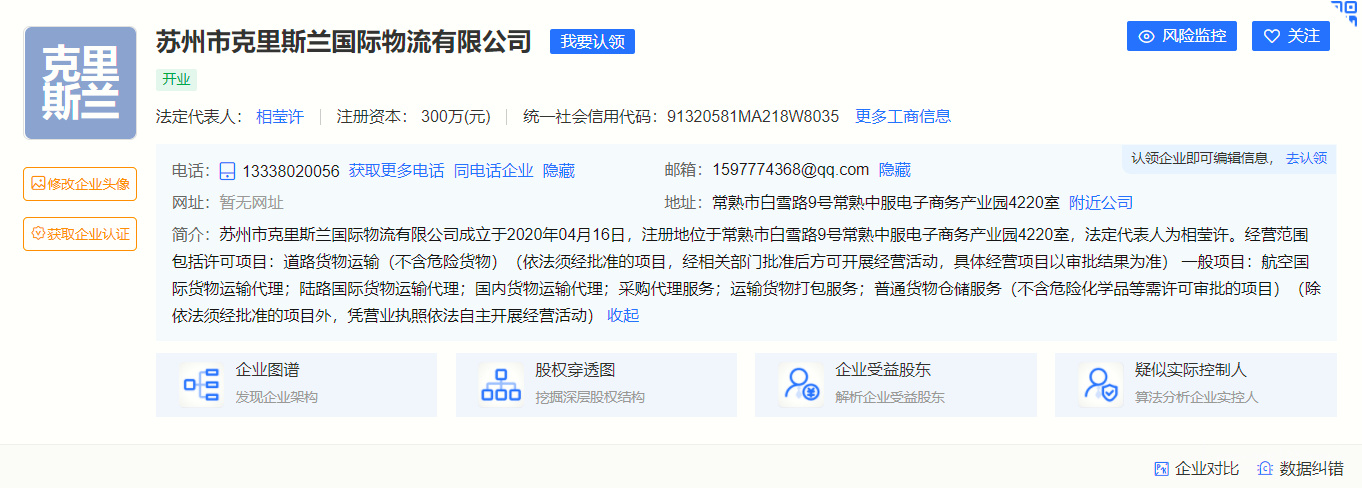
Task: Collapse the company summary with 收起
Action: click(623, 315)
